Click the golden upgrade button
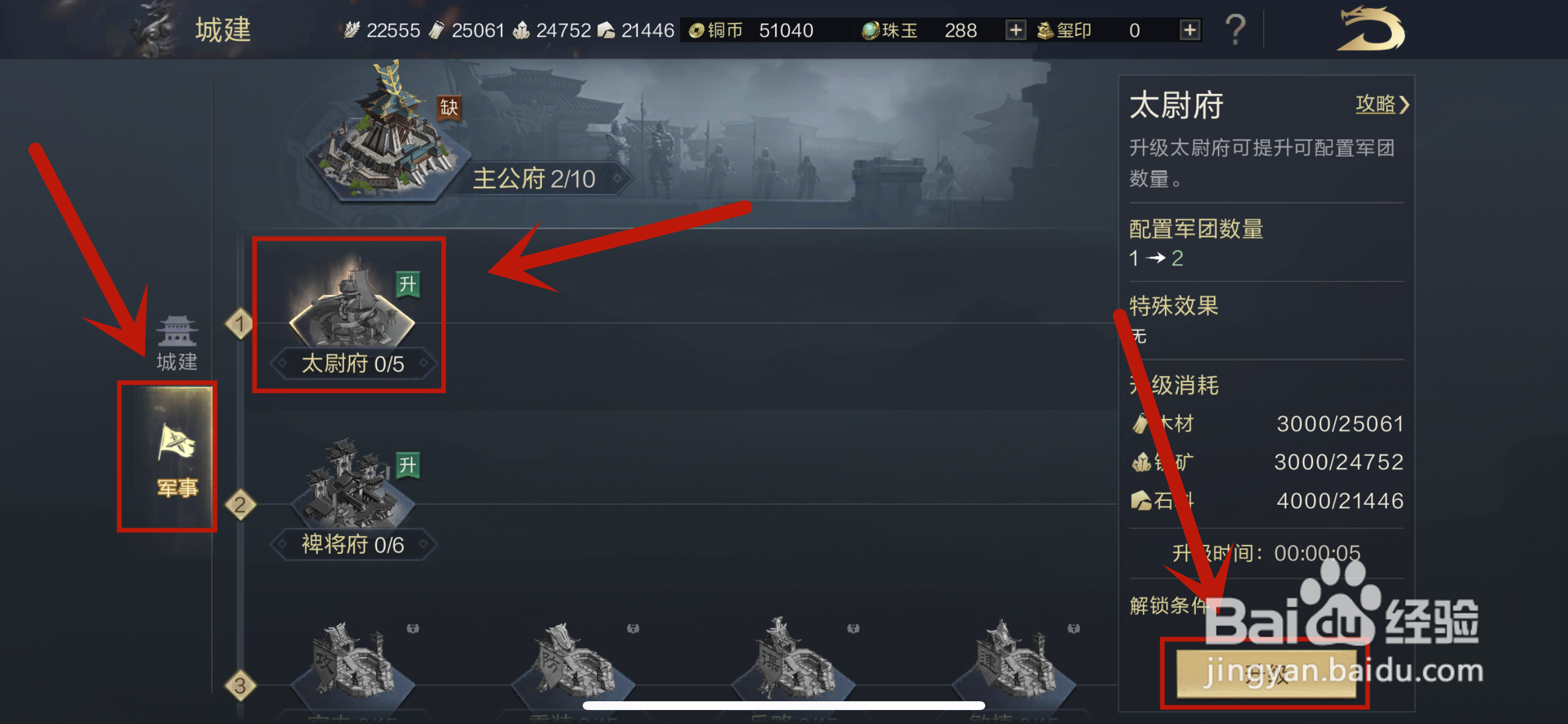The height and width of the screenshot is (724, 1568). (1265, 673)
